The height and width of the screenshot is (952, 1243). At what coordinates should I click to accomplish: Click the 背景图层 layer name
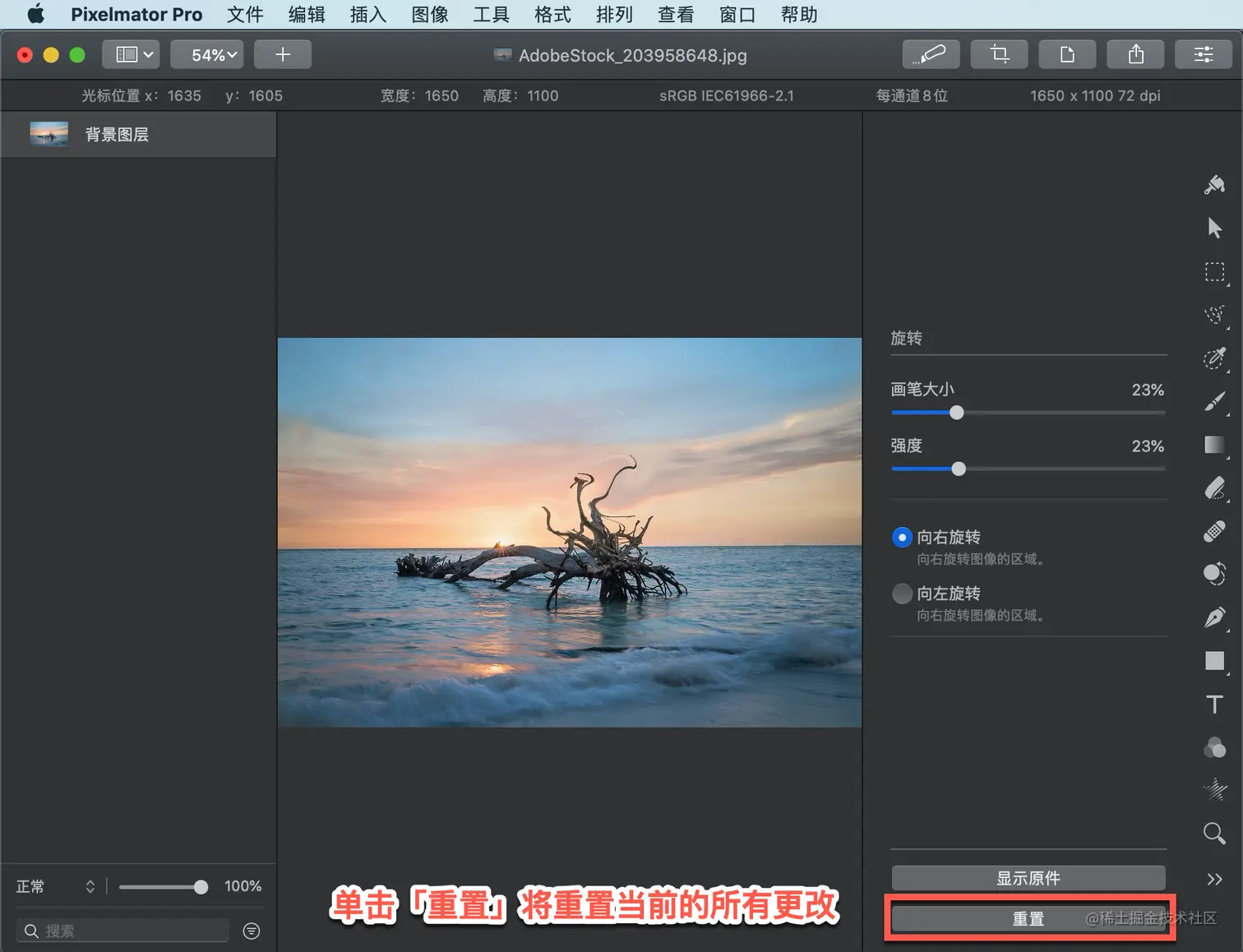click(x=117, y=135)
